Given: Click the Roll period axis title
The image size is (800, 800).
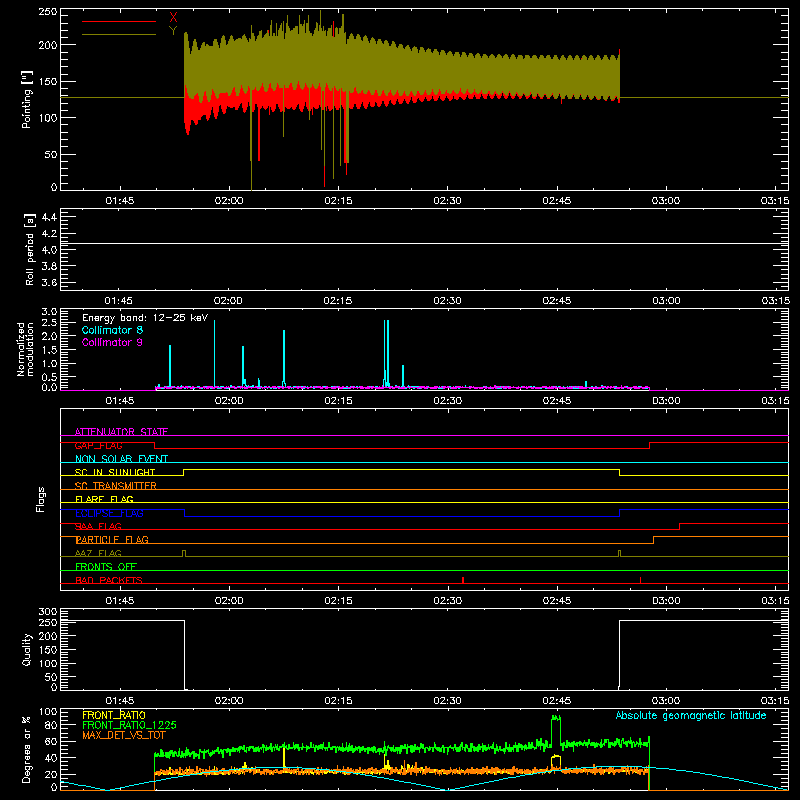Looking at the screenshot, I should tap(30, 249).
